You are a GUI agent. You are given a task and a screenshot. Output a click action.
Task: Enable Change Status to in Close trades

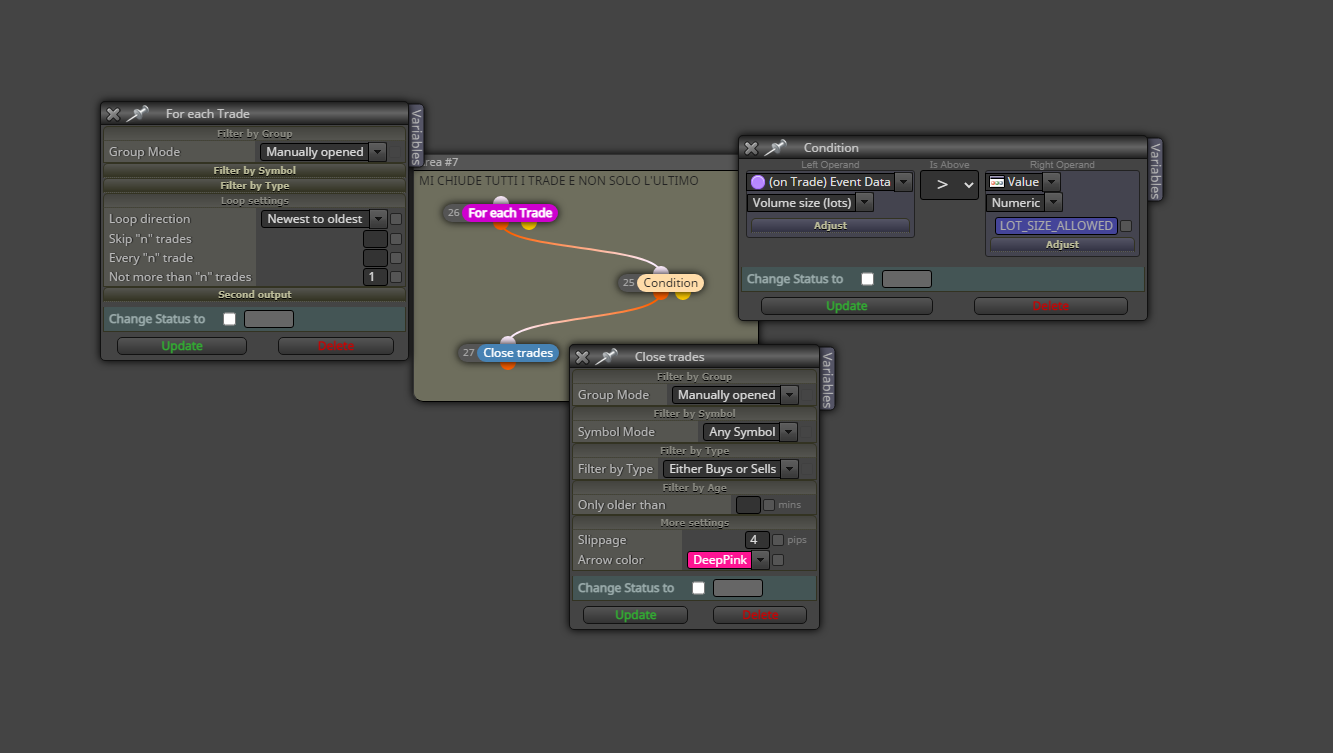point(698,588)
